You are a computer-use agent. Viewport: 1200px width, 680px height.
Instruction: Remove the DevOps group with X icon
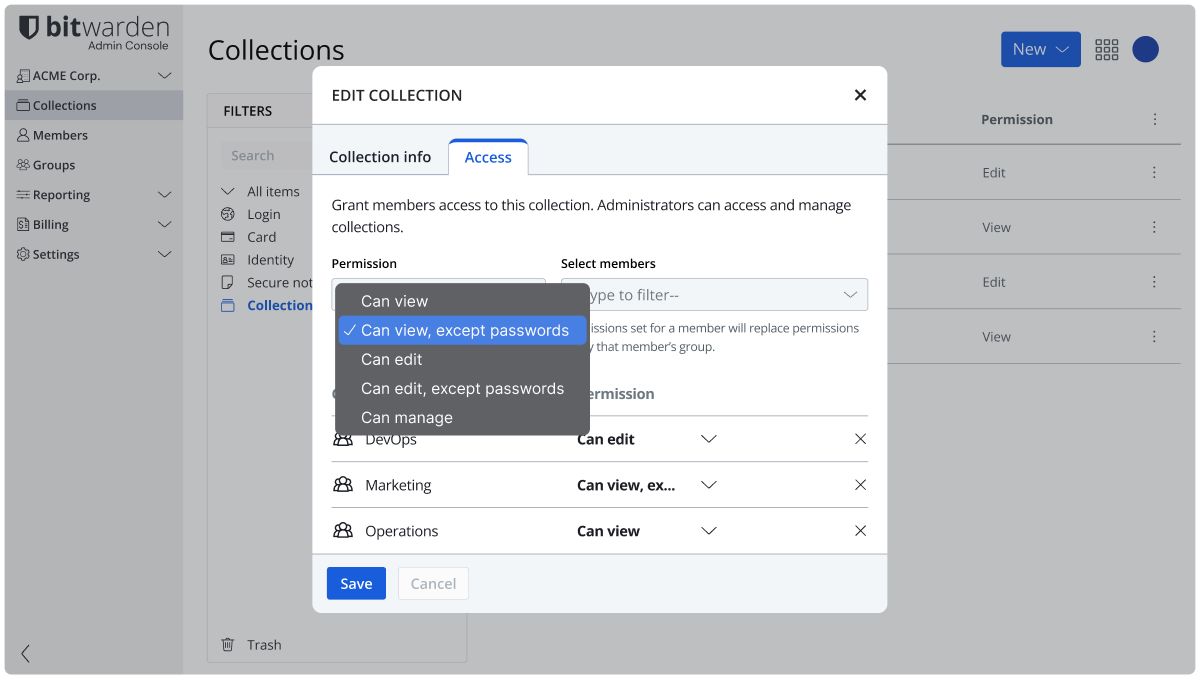coord(860,439)
